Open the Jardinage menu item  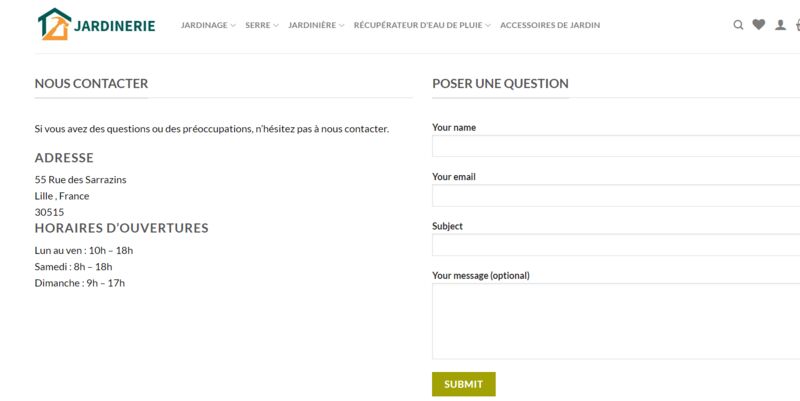pos(204,25)
